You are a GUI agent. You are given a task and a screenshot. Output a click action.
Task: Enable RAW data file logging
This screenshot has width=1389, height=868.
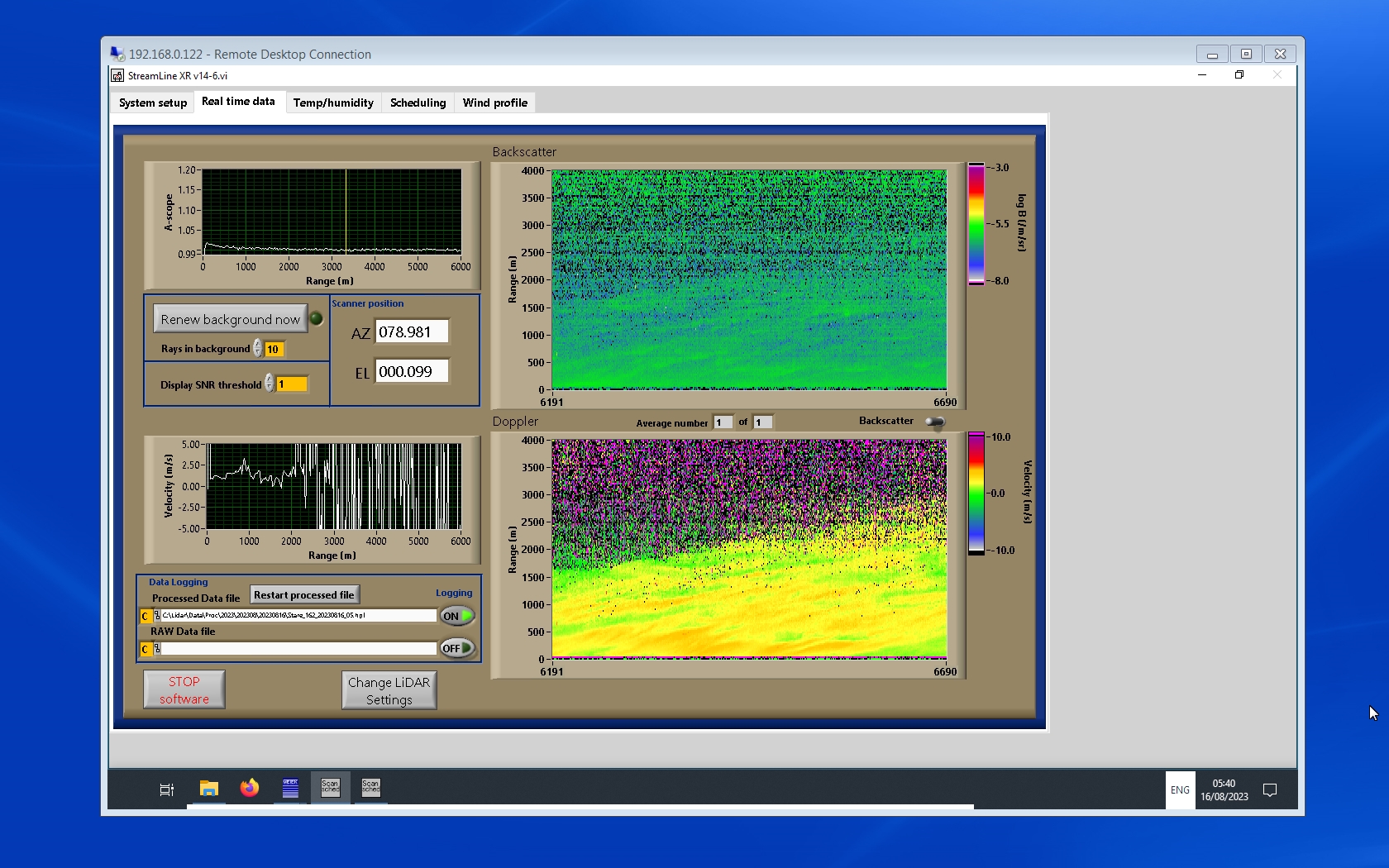point(457,648)
